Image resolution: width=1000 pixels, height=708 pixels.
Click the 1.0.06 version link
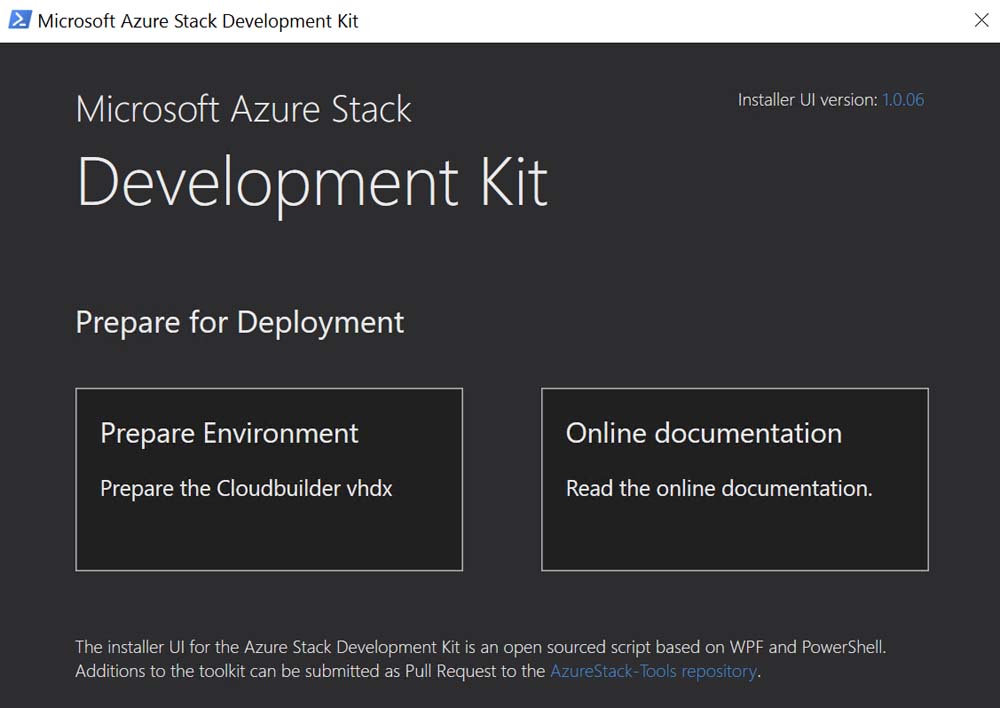point(903,100)
